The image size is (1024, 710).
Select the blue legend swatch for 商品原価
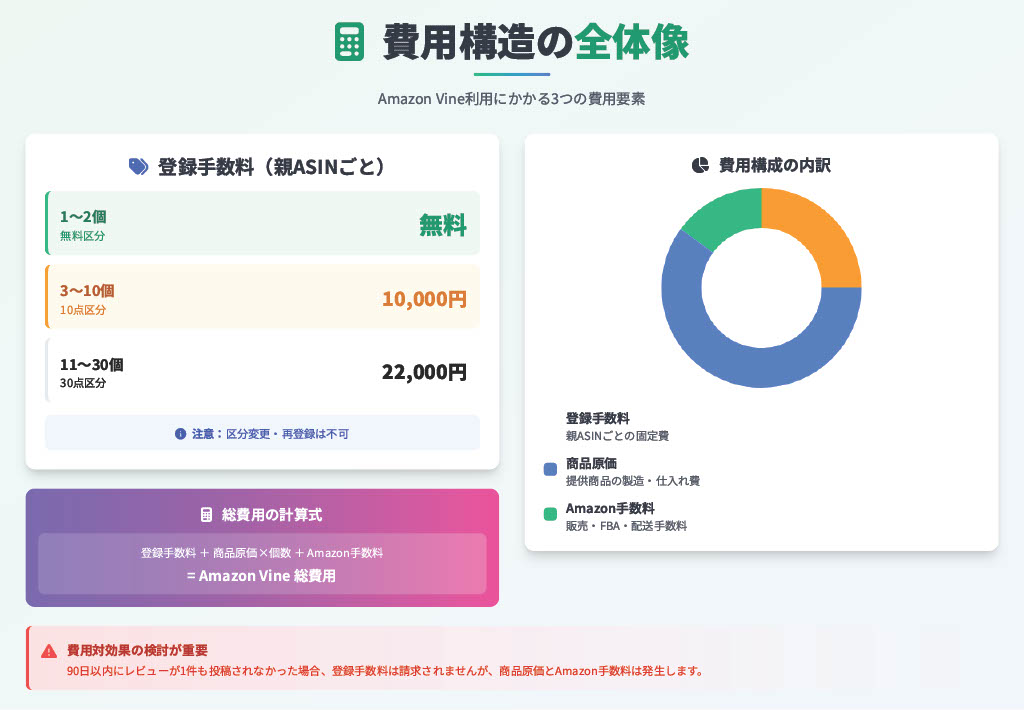550,469
